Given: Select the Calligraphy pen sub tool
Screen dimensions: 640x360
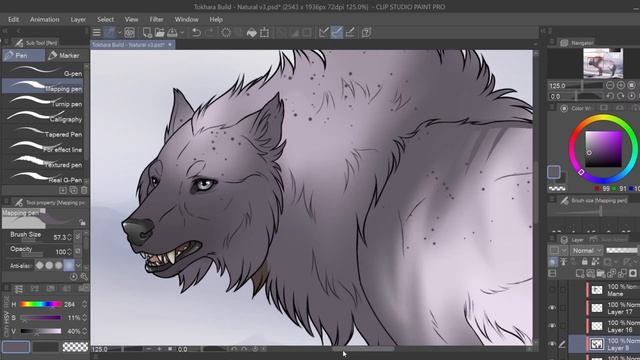Looking at the screenshot, I should tap(43, 117).
